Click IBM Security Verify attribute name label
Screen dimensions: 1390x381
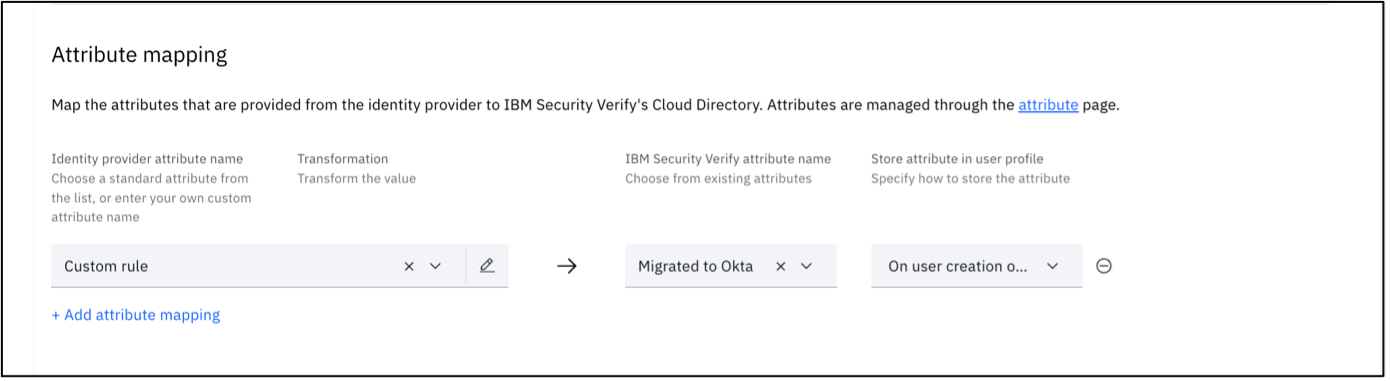coord(728,159)
